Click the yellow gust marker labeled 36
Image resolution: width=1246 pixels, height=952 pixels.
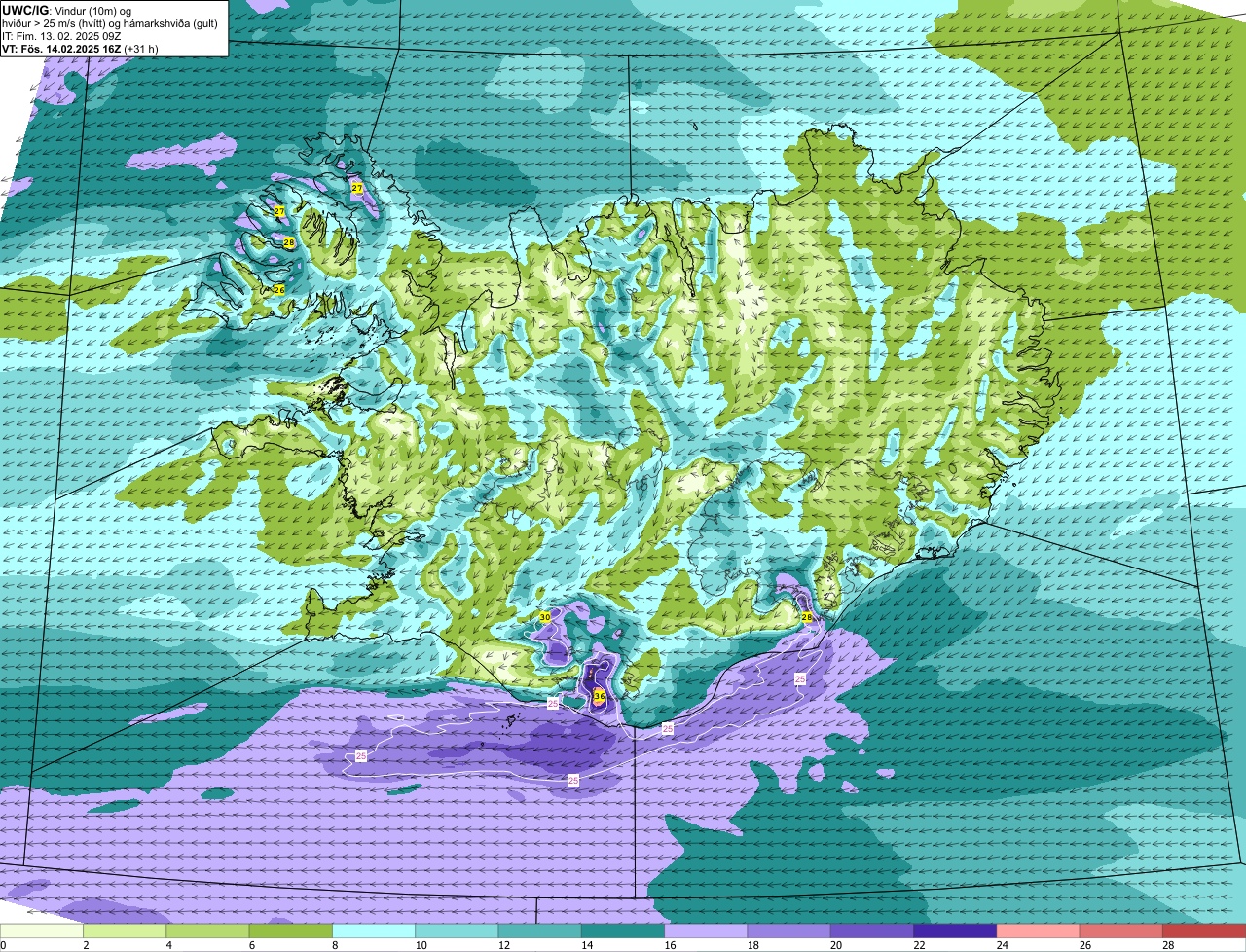pyautogui.click(x=599, y=697)
